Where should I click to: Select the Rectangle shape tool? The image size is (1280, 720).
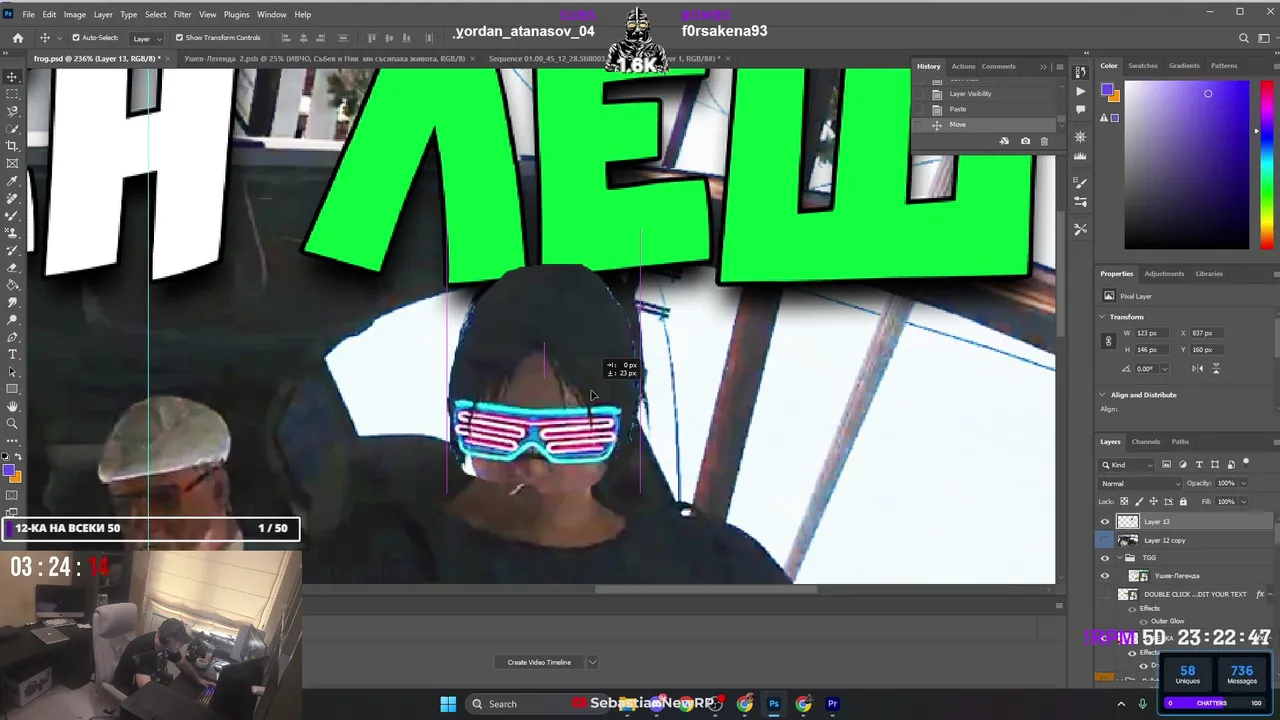point(12,389)
